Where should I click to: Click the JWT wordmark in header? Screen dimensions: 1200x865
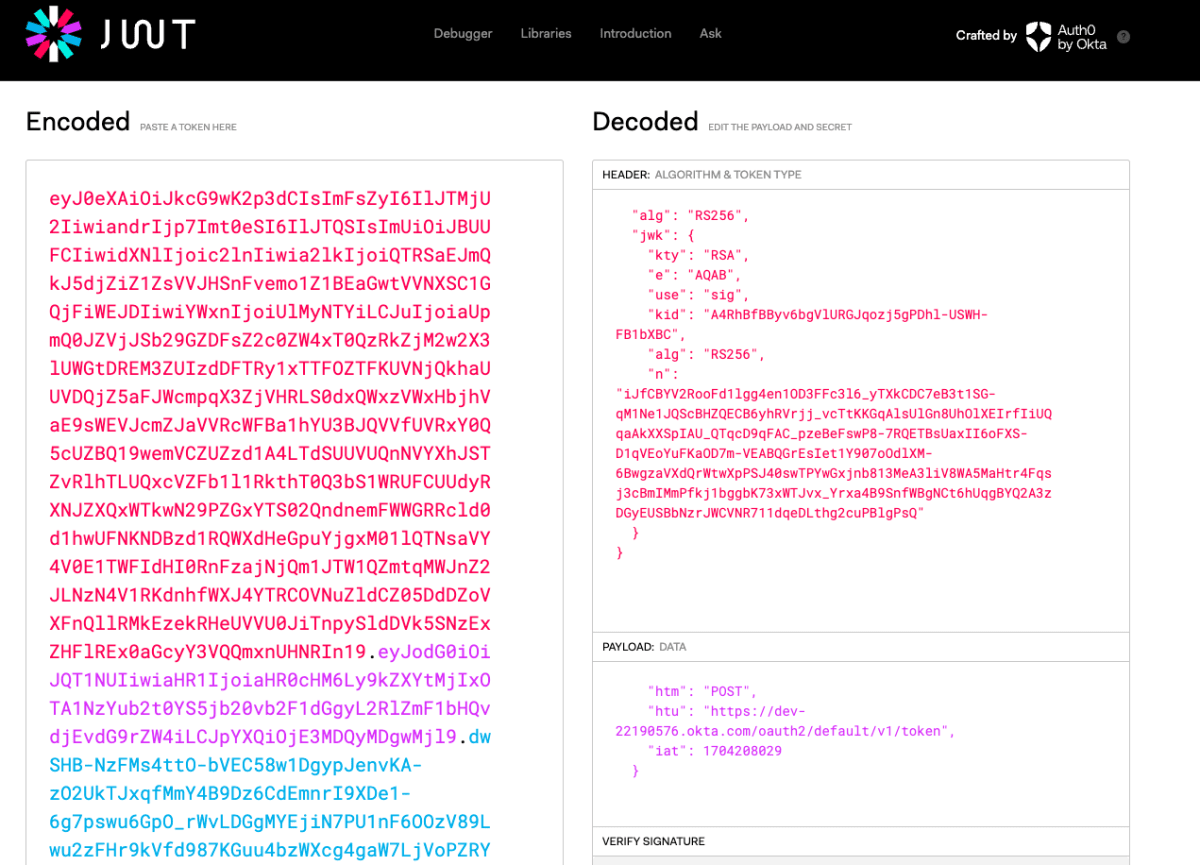click(148, 34)
